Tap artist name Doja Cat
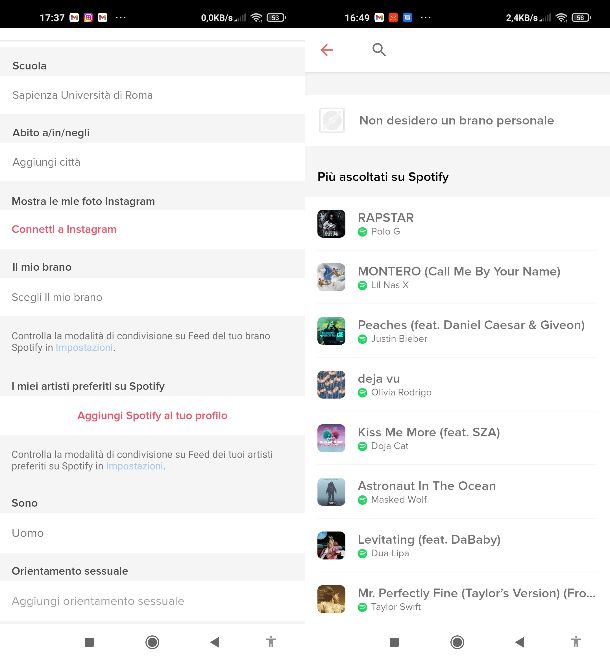This screenshot has width=610, height=656. (390, 446)
